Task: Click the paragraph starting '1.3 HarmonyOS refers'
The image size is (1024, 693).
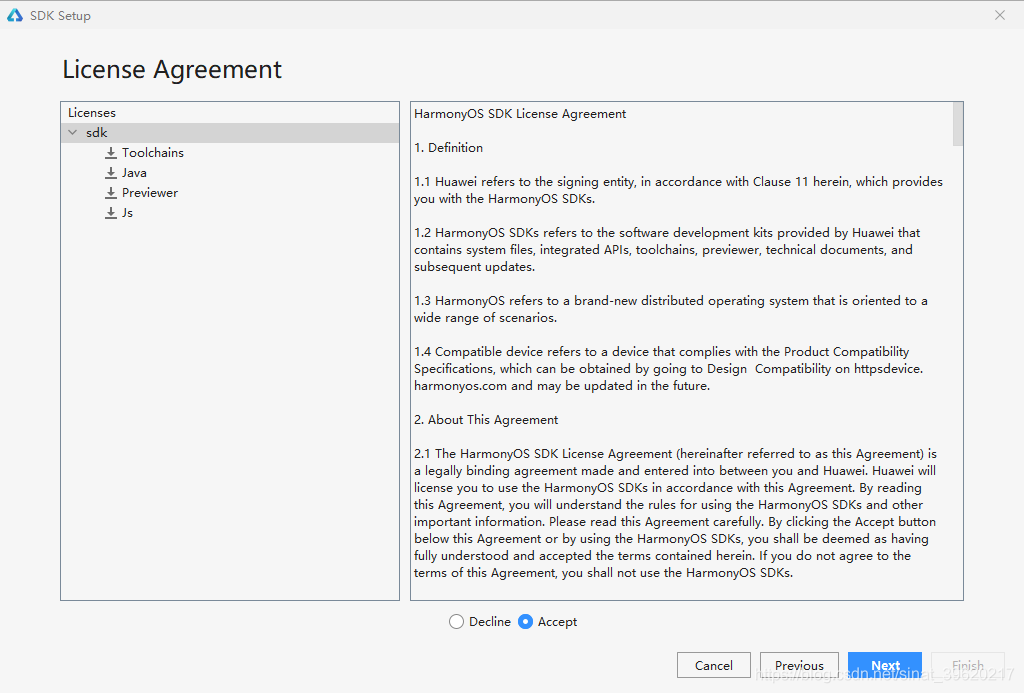Action: (671, 309)
